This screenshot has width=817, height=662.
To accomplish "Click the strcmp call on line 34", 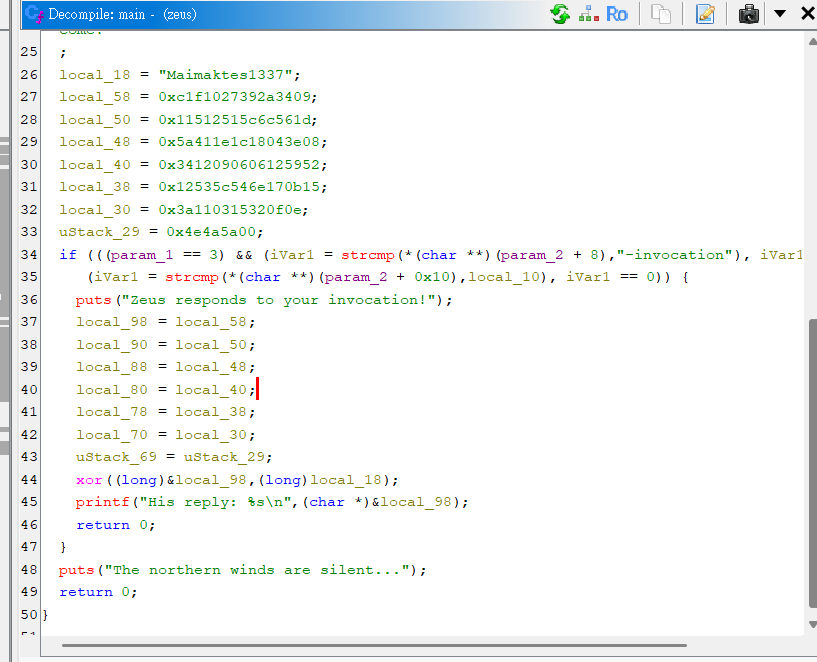I will (x=368, y=255).
